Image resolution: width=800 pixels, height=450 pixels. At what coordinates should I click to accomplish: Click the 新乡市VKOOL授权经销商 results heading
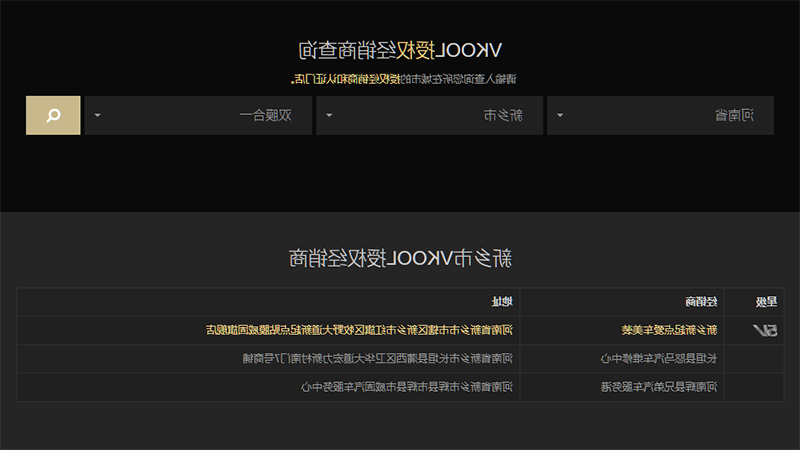[400, 259]
